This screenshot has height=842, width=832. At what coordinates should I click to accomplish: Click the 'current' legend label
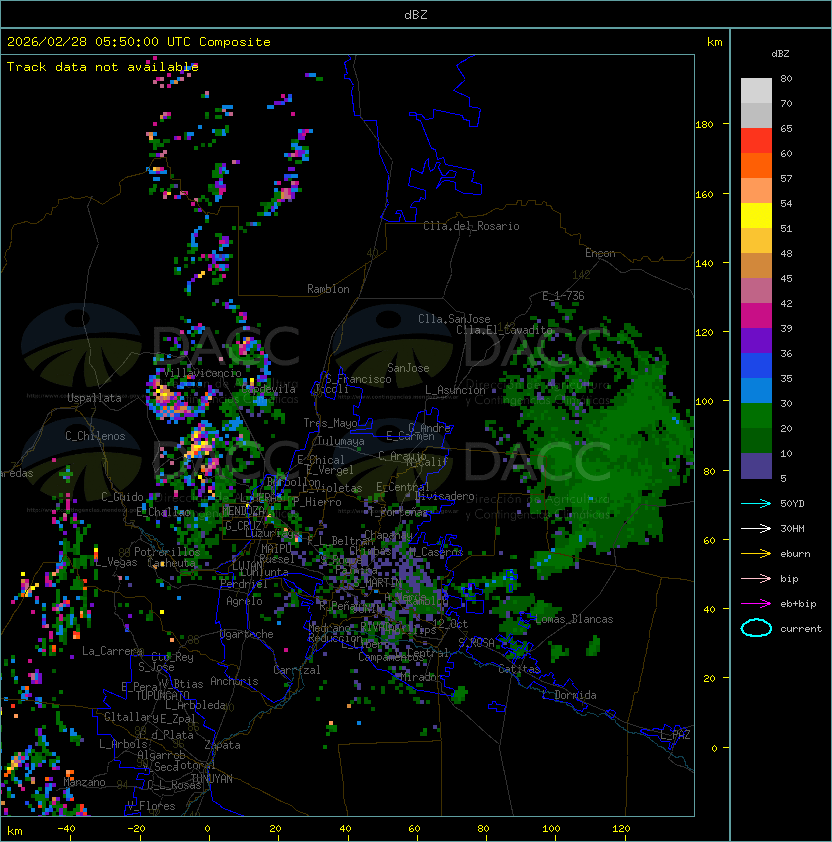click(801, 629)
